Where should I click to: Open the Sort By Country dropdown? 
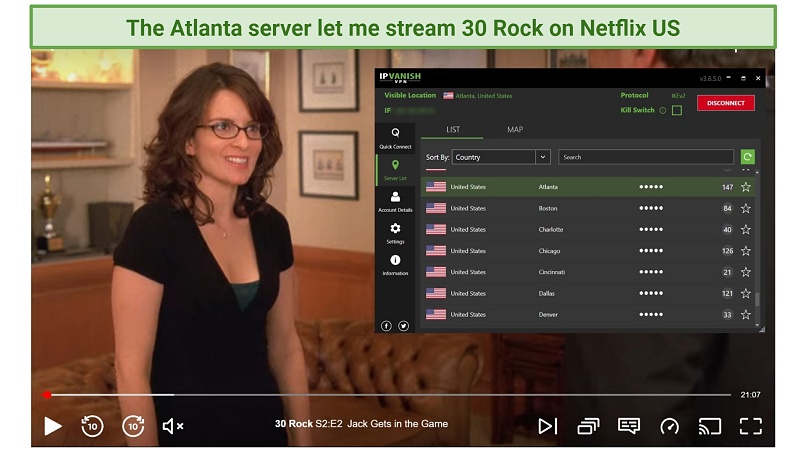pos(501,157)
